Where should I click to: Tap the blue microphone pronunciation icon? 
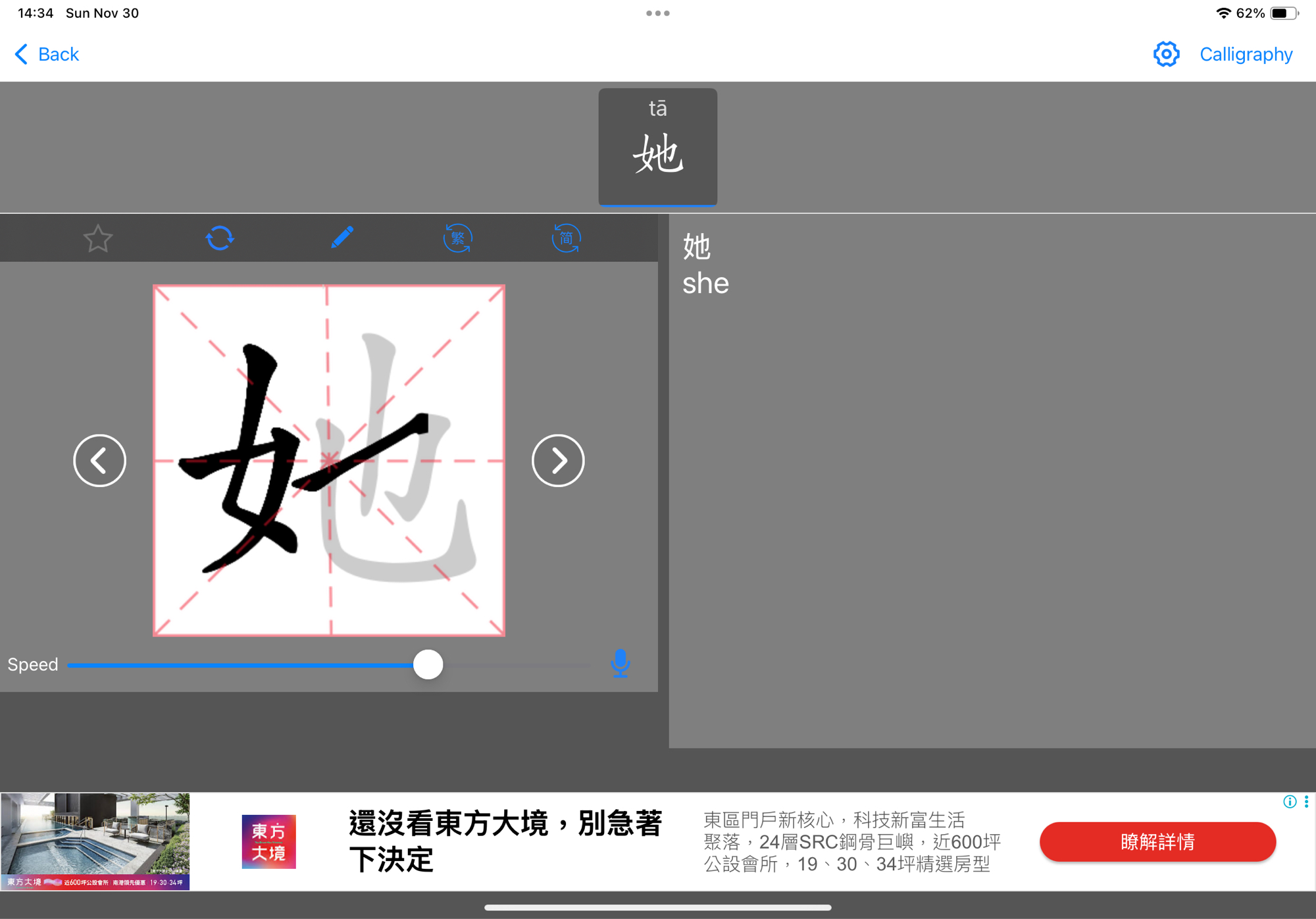pyautogui.click(x=620, y=664)
